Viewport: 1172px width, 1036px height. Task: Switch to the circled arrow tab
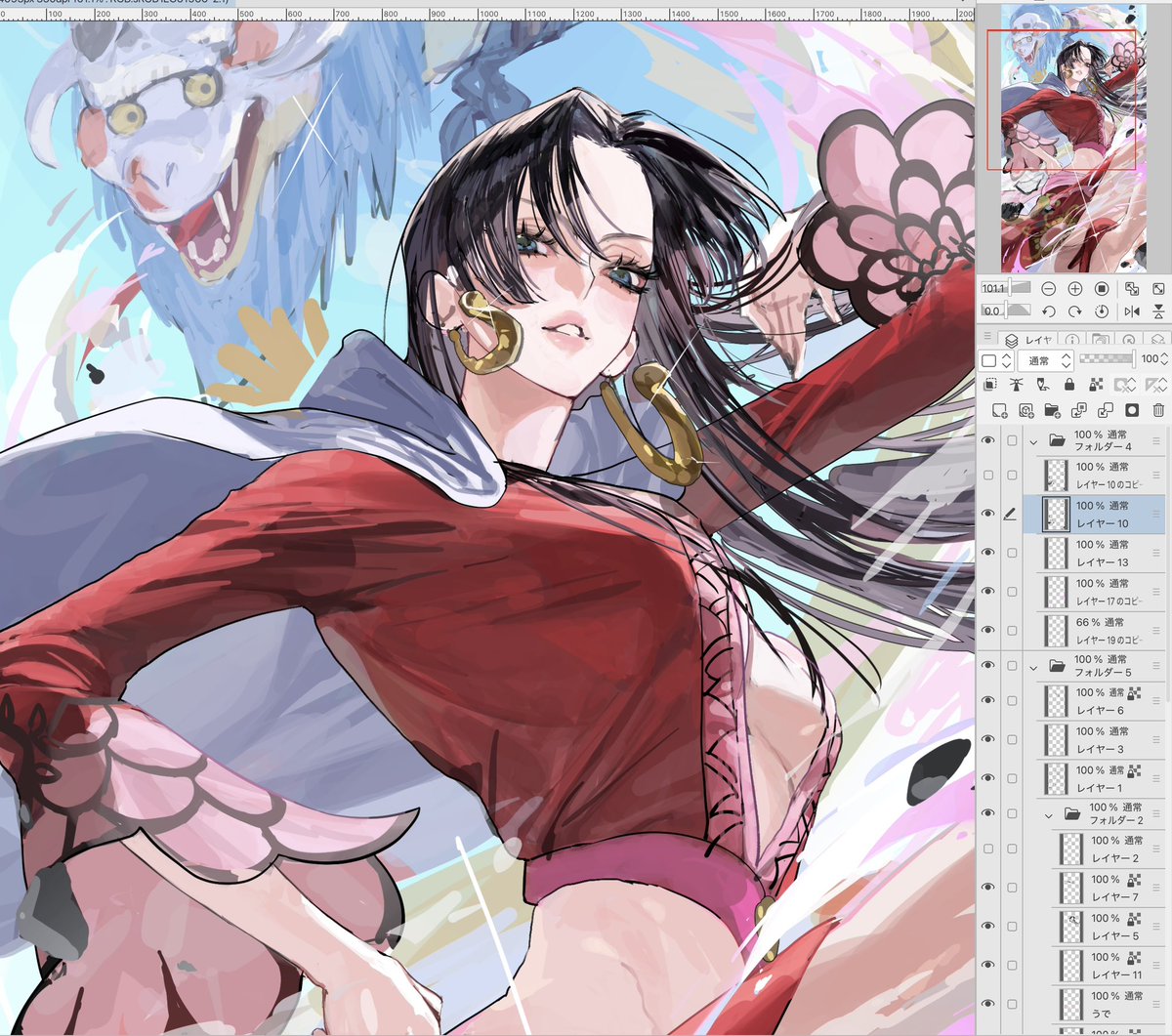[x=1129, y=340]
